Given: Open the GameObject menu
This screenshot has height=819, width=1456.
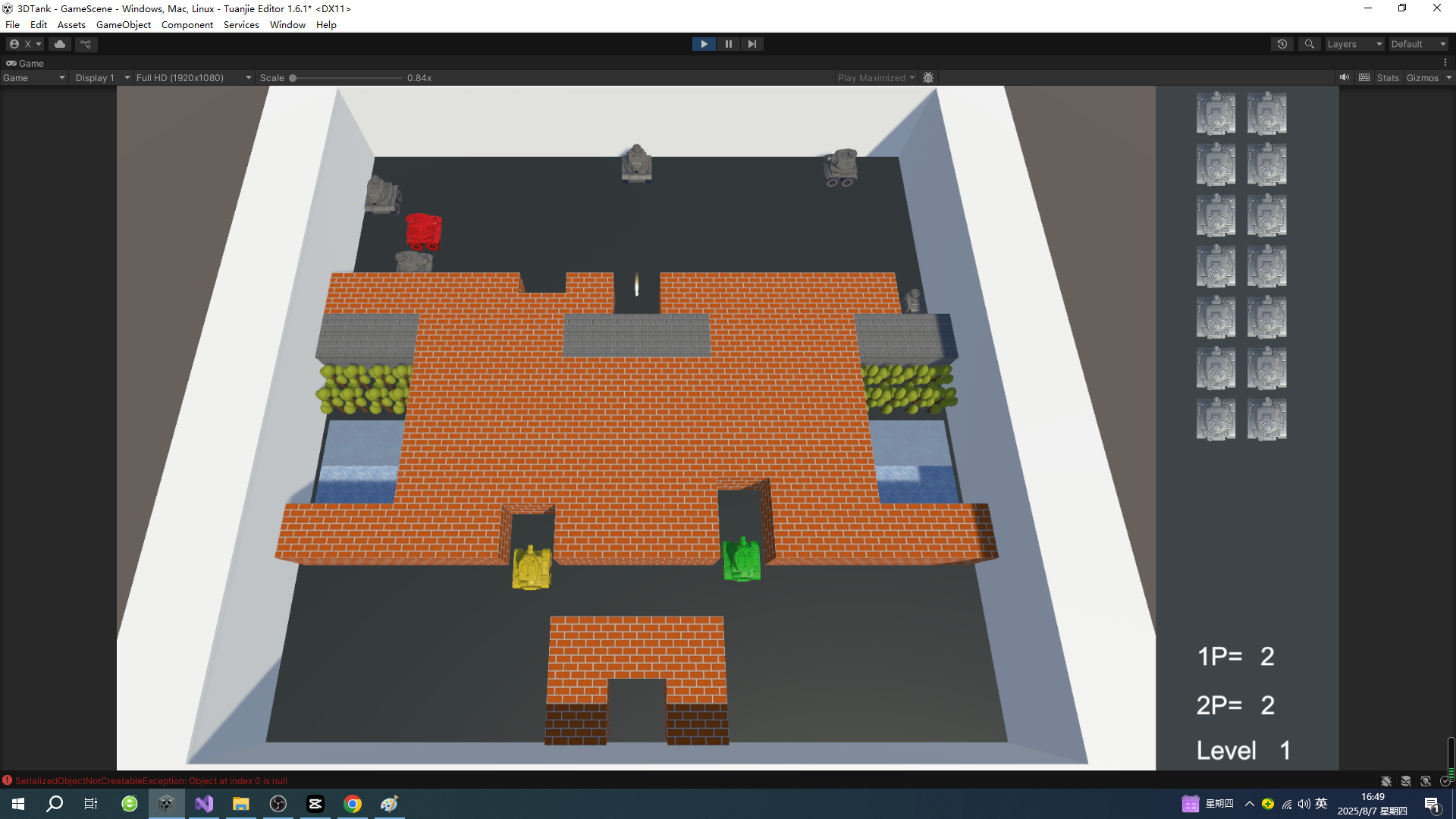Looking at the screenshot, I should click(123, 24).
